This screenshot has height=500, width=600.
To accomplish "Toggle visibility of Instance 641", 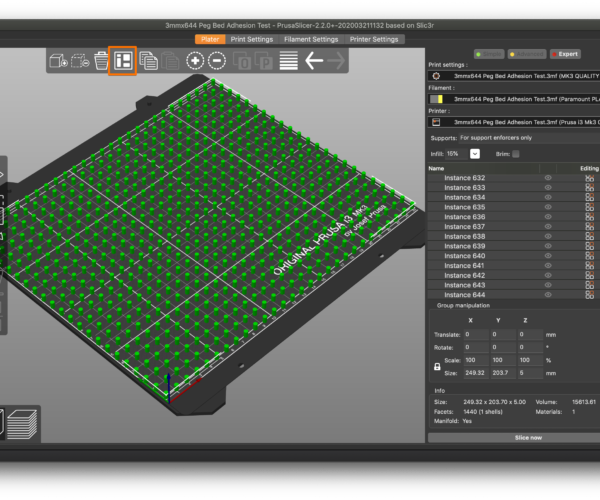I will click(x=548, y=265).
